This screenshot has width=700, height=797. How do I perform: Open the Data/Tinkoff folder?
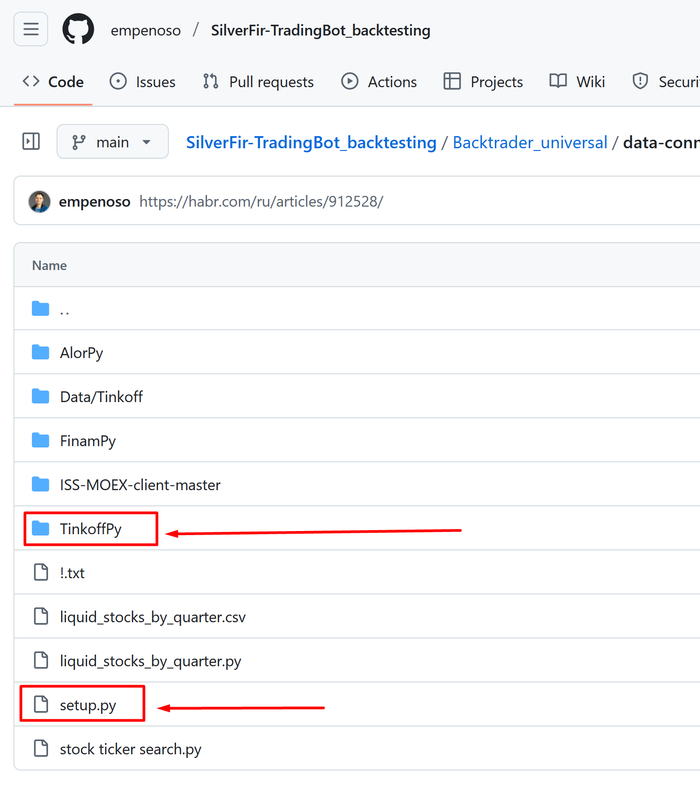pyautogui.click(x=101, y=396)
